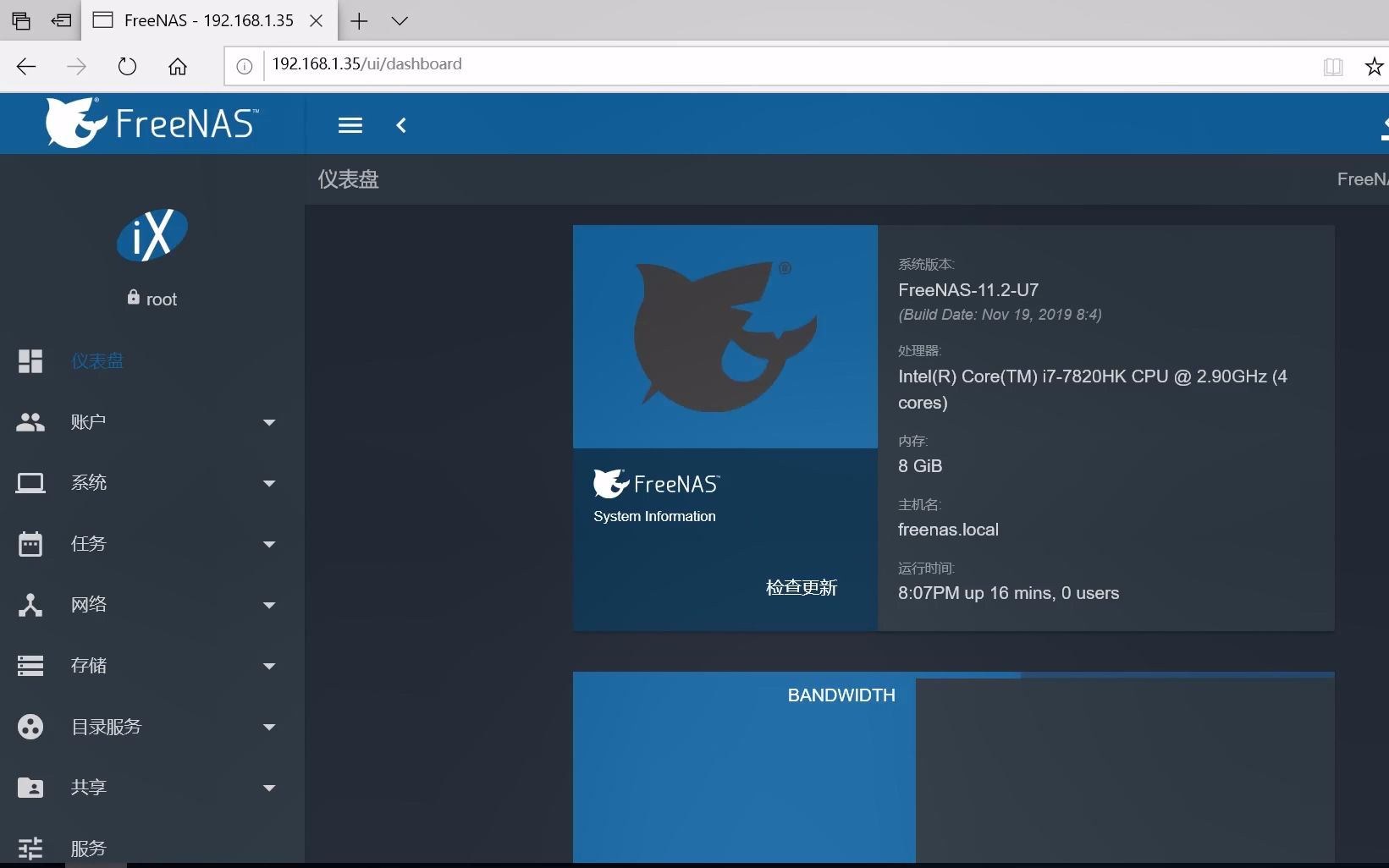Viewport: 1389px width, 868px height.
Task: Add page to favorites star
Action: click(x=1375, y=66)
